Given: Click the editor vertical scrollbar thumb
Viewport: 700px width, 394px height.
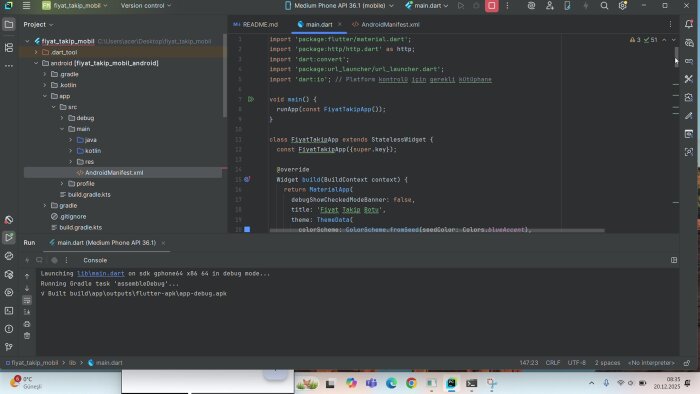Looking at the screenshot, I should point(676,57).
